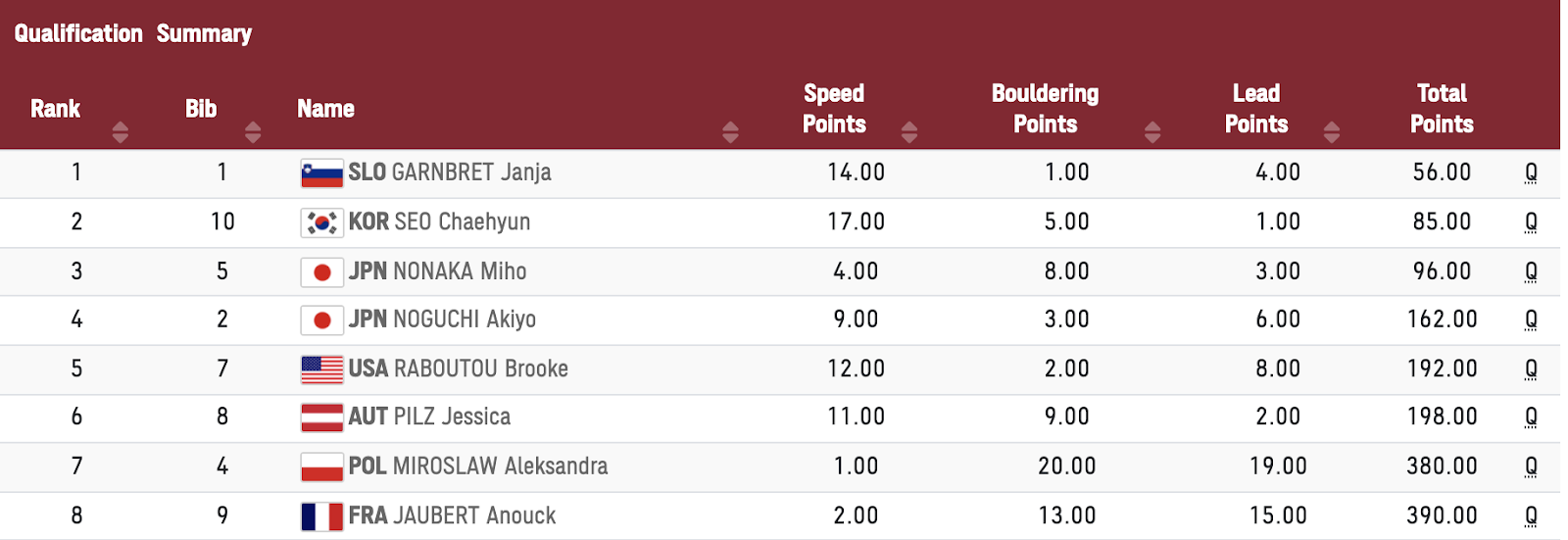This screenshot has height=540, width=1568.
Task: Open NOGUCHI Akiyo athlete link
Action: 465,319
